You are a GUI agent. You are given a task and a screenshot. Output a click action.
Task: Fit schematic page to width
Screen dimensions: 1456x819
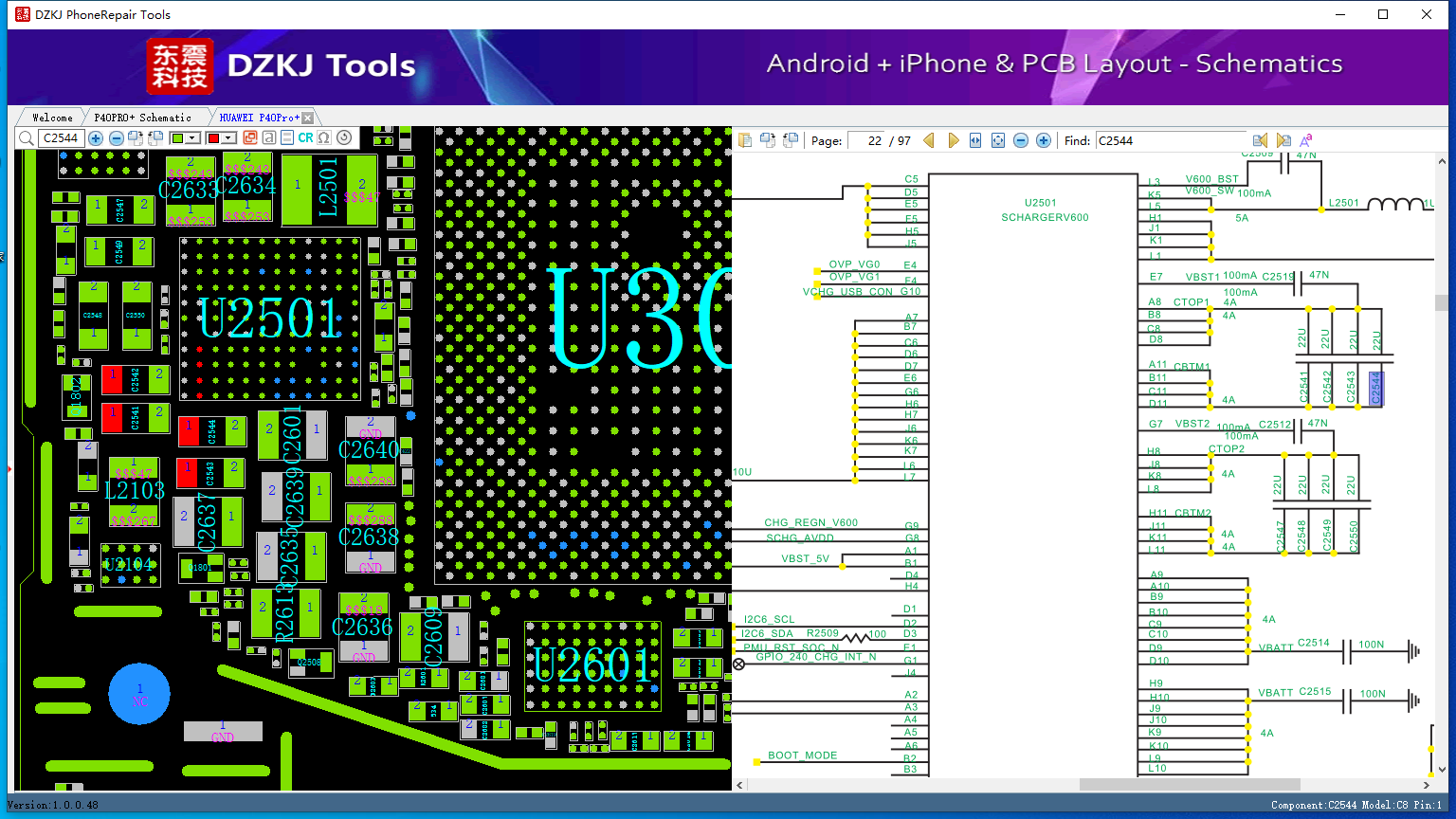(x=975, y=140)
